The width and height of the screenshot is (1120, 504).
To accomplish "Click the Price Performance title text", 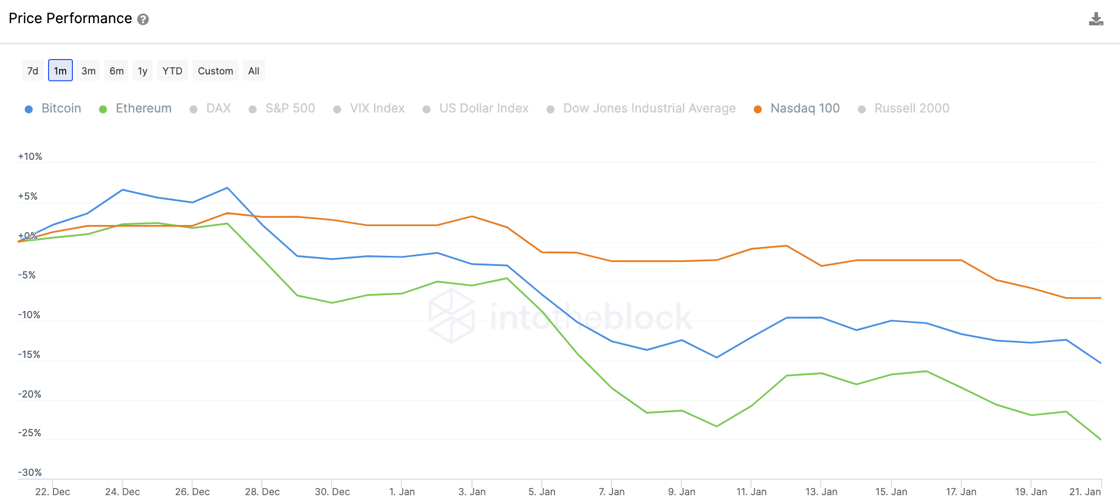I will coord(70,19).
